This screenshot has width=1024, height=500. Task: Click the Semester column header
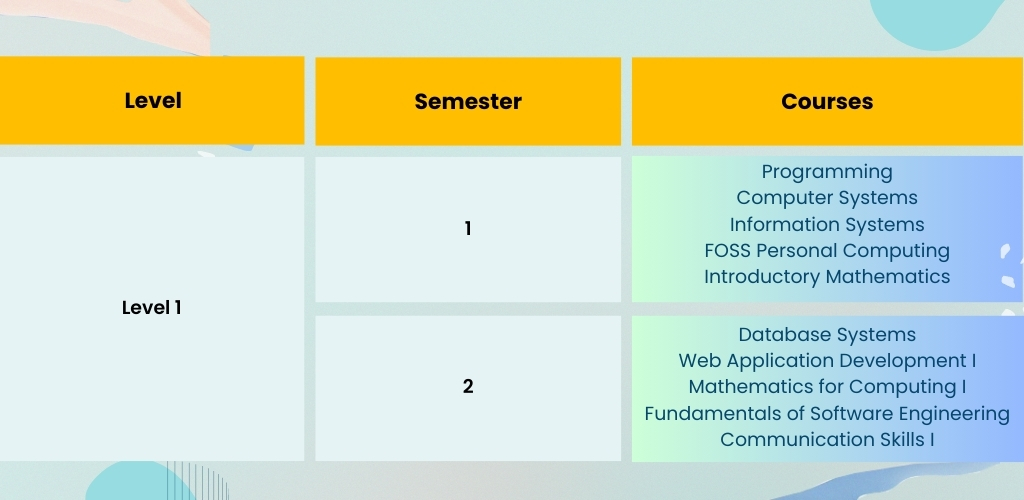coord(468,101)
